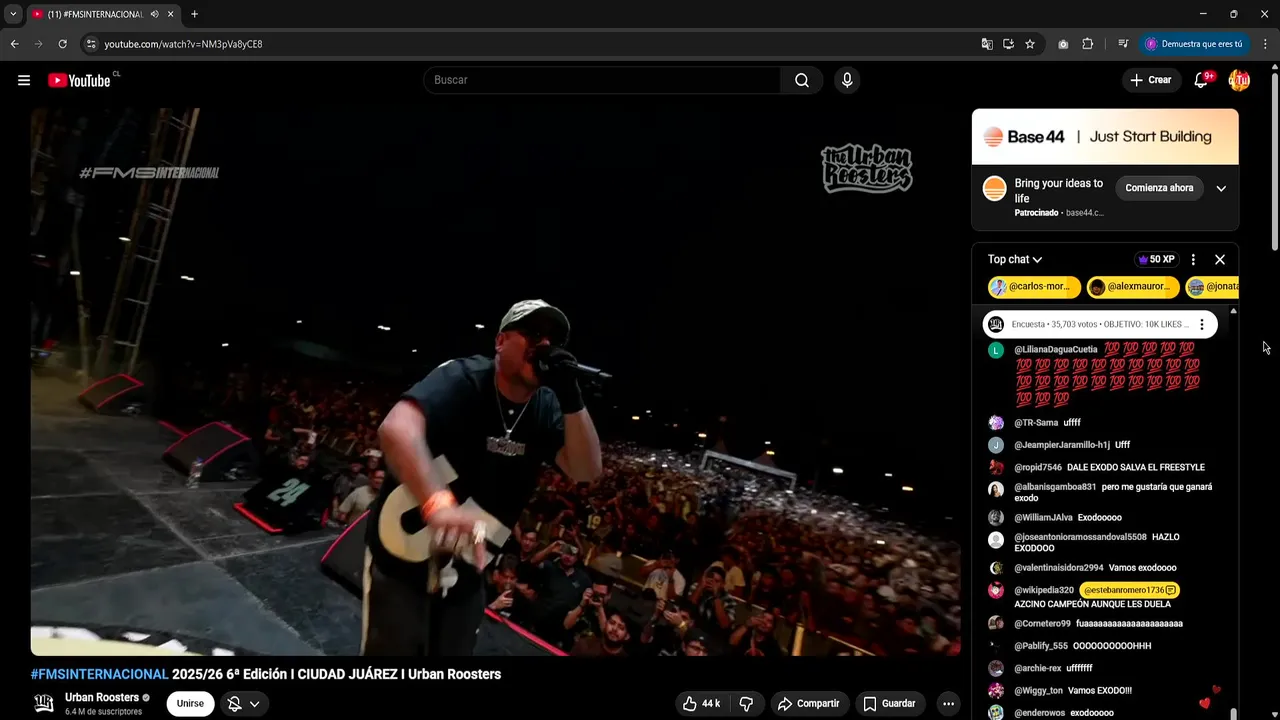Viewport: 1280px width, 720px height.
Task: Click the page vertical scrollbar
Action: (1274, 160)
